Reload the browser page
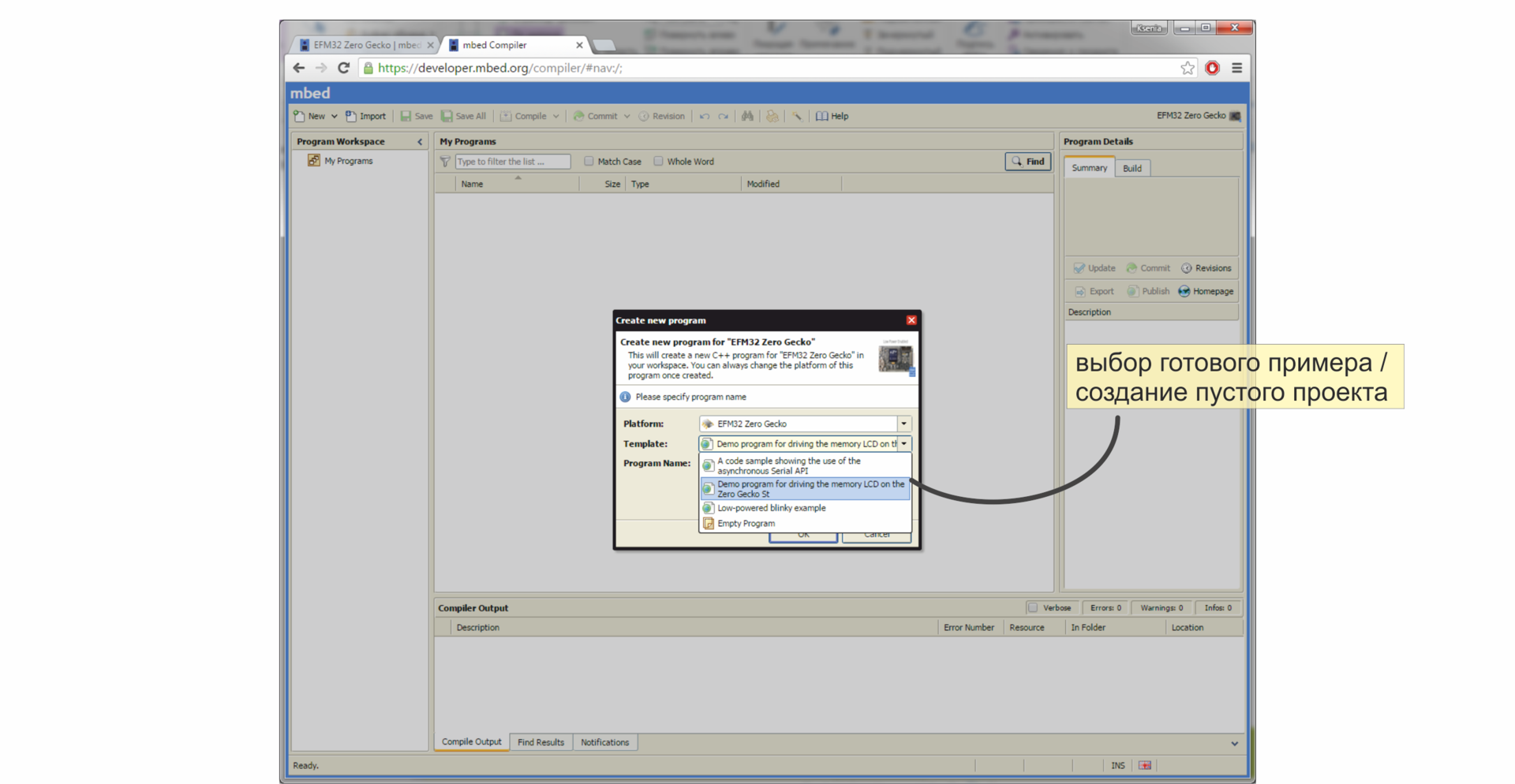 pyautogui.click(x=344, y=68)
